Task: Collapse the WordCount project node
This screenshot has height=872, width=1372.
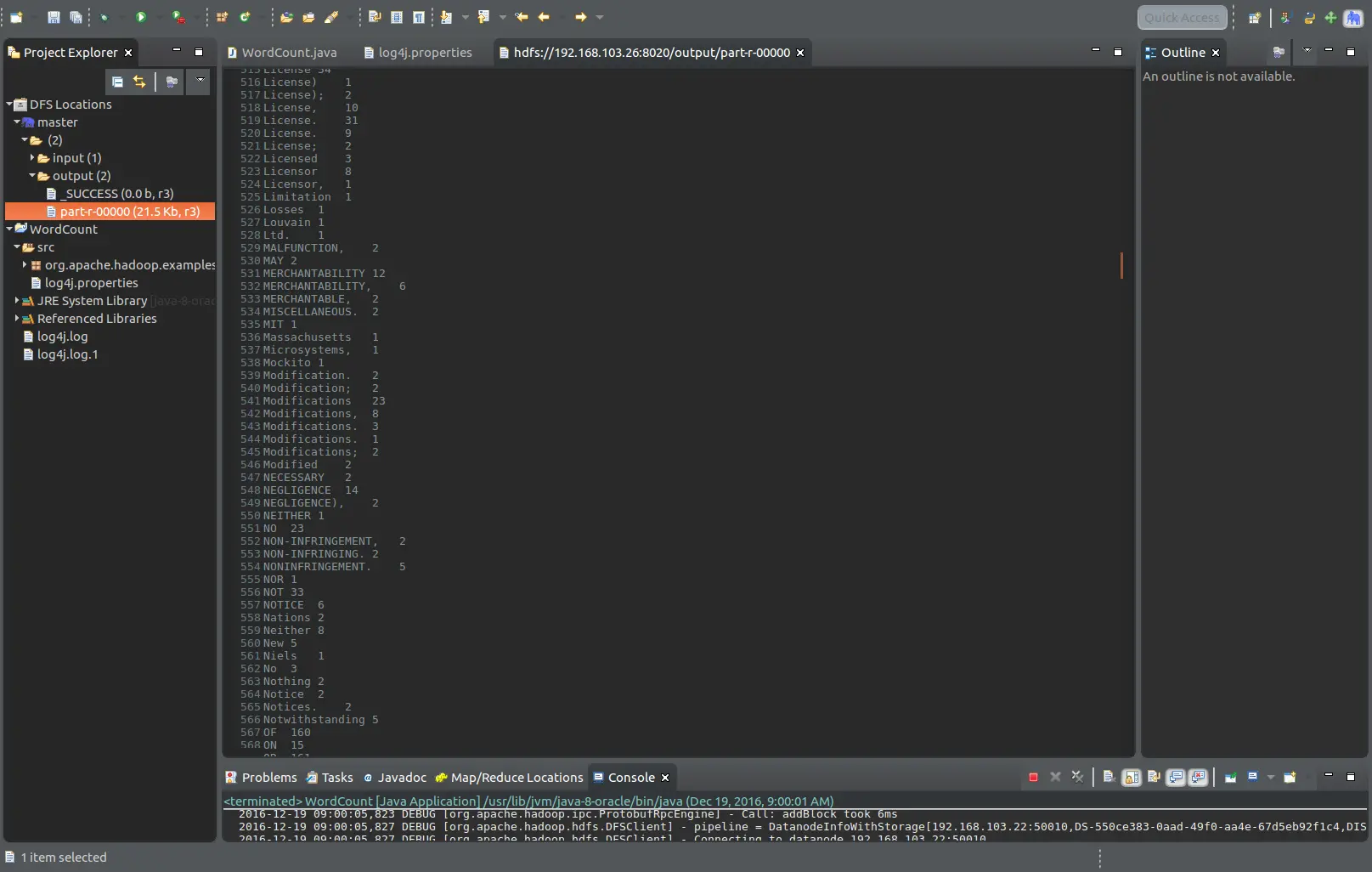Action: pos(9,229)
